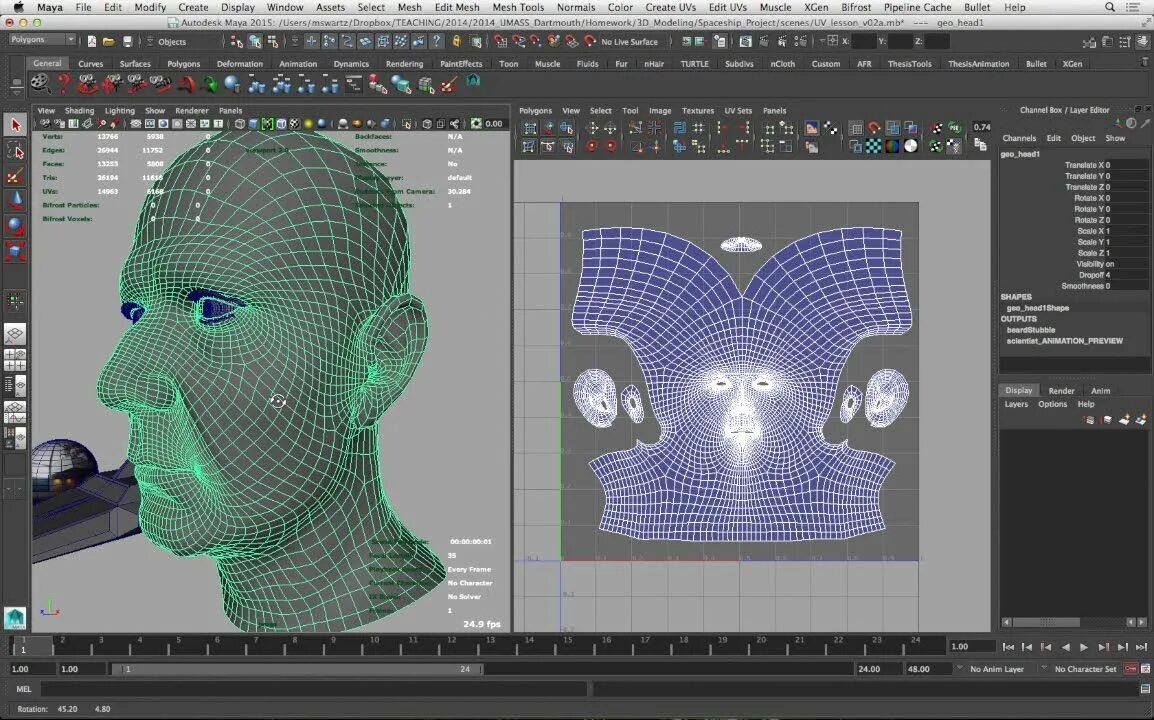Click the No Live Surface field
Screen dimensions: 1154x720
(629, 42)
